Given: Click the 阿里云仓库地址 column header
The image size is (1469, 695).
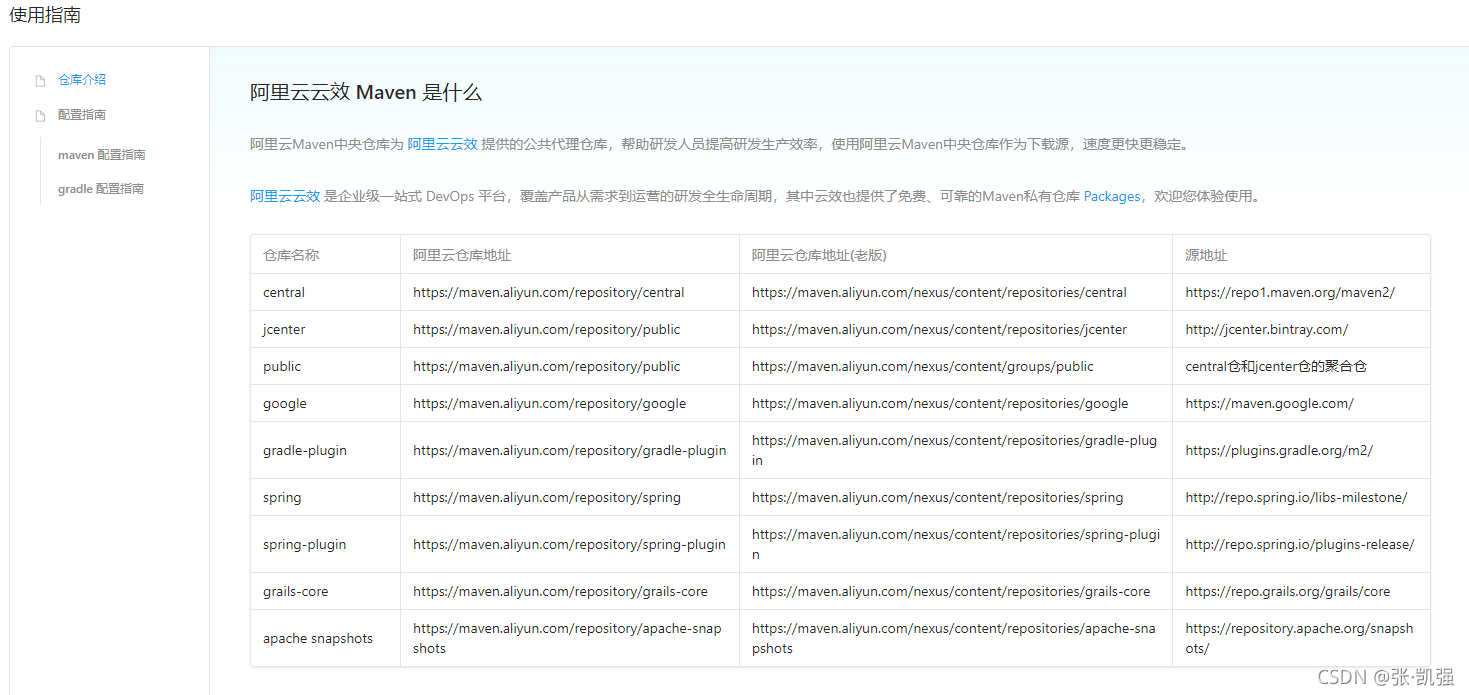Looking at the screenshot, I should pos(462,255).
